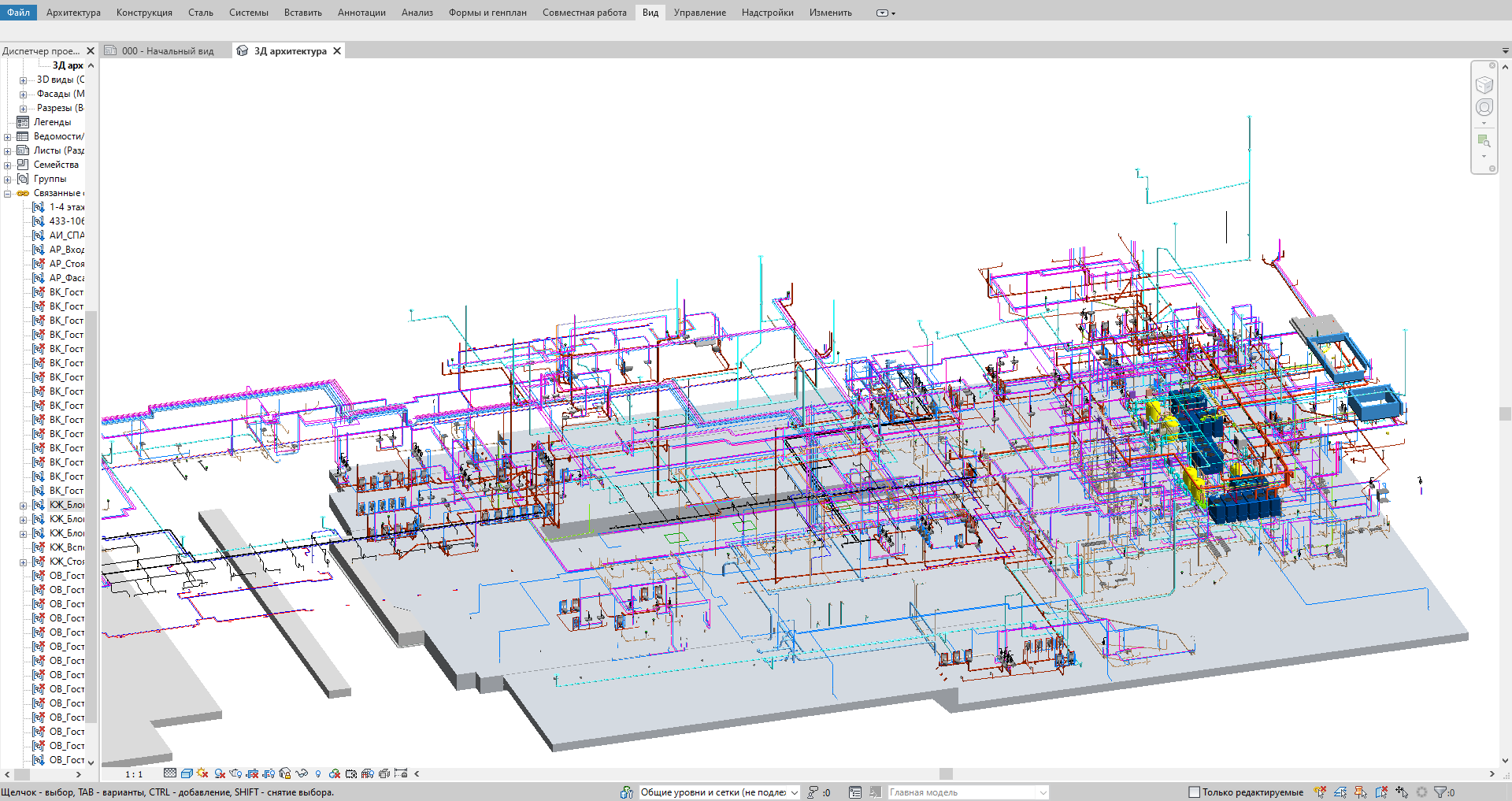Open design options icon in status bar
The image size is (1512, 801).
855,792
